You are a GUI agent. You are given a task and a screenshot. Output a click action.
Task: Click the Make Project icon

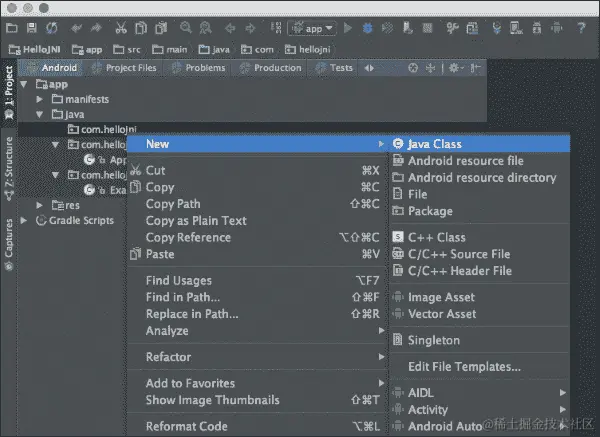[276, 28]
